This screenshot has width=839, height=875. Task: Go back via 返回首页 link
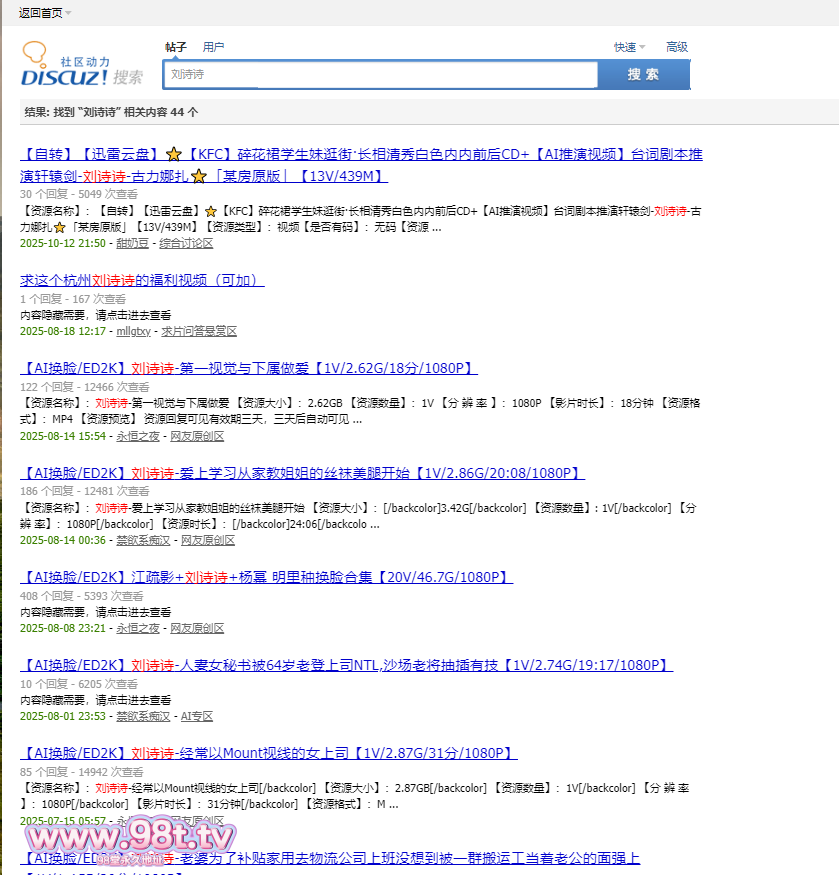(x=40, y=13)
